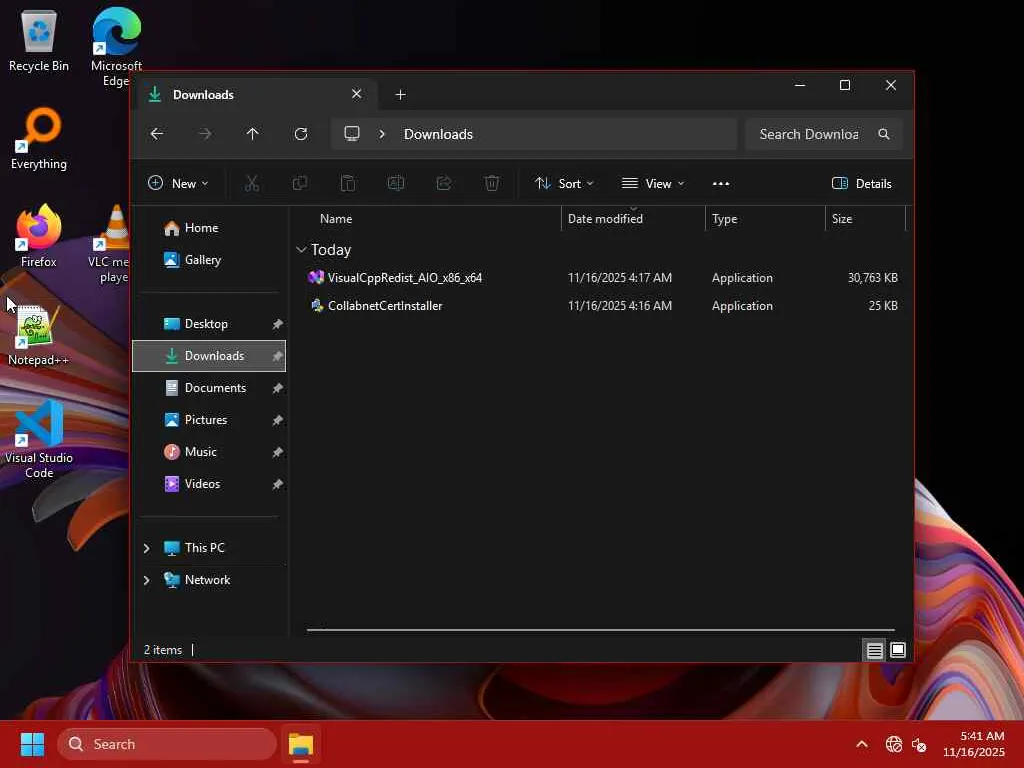
Task: Click the forward navigation arrow
Action: pos(205,134)
